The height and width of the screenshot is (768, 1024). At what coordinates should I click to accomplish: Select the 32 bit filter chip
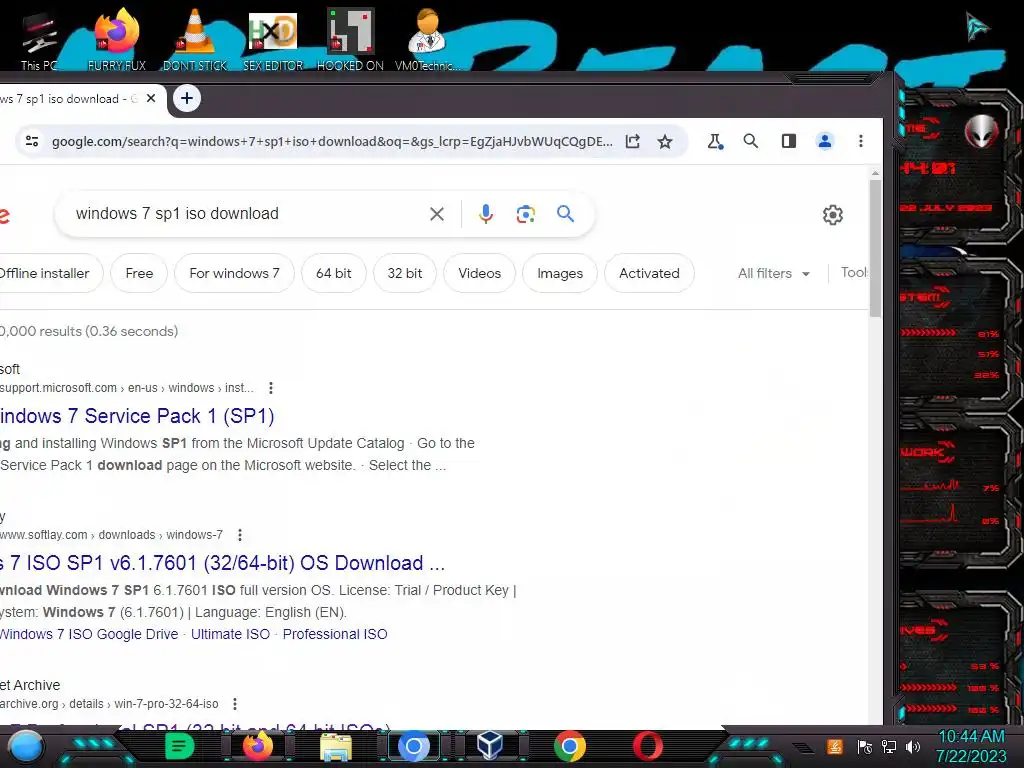(x=405, y=273)
